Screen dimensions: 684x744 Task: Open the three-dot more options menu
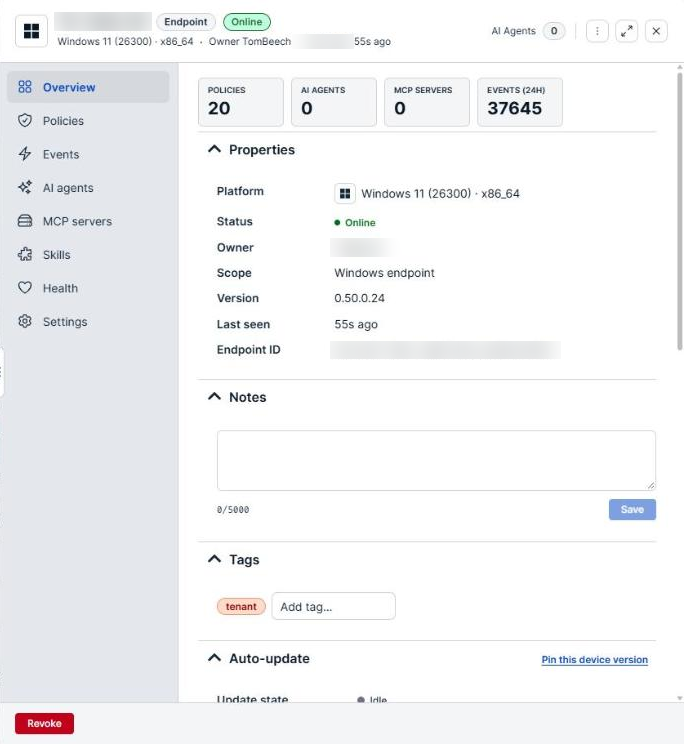pyautogui.click(x=597, y=31)
